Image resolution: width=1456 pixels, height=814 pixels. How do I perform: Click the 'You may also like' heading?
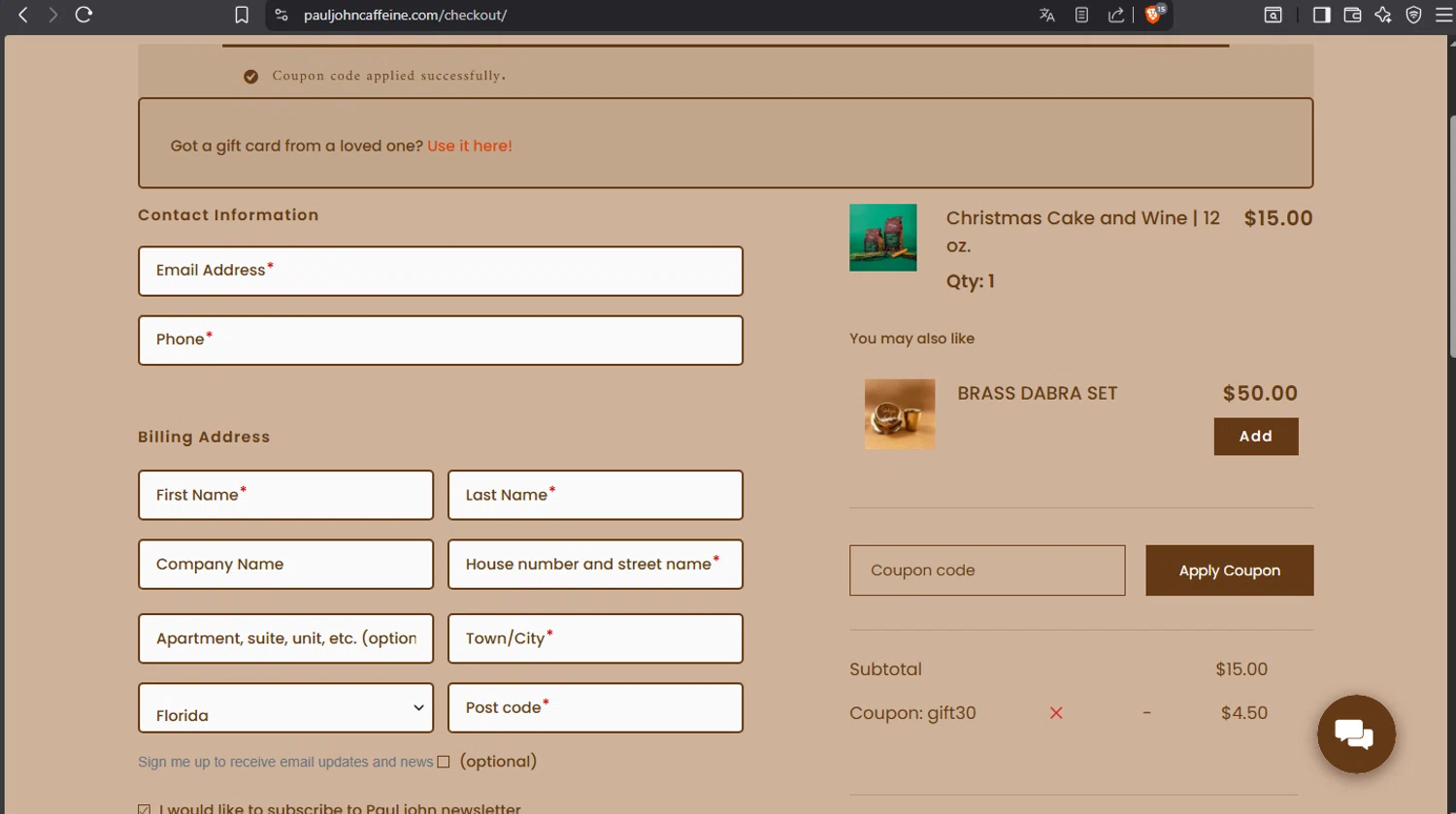click(x=911, y=339)
